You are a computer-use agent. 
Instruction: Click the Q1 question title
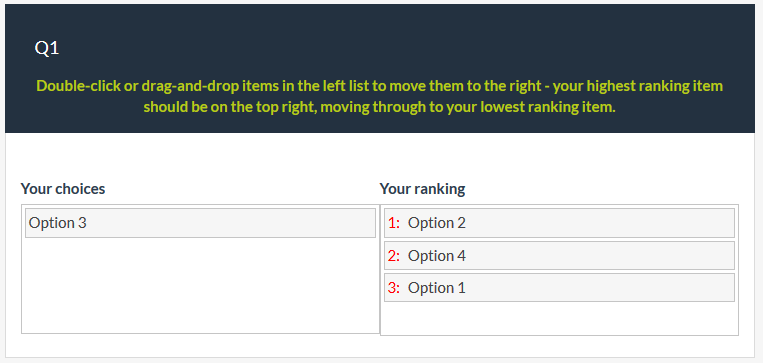point(47,48)
